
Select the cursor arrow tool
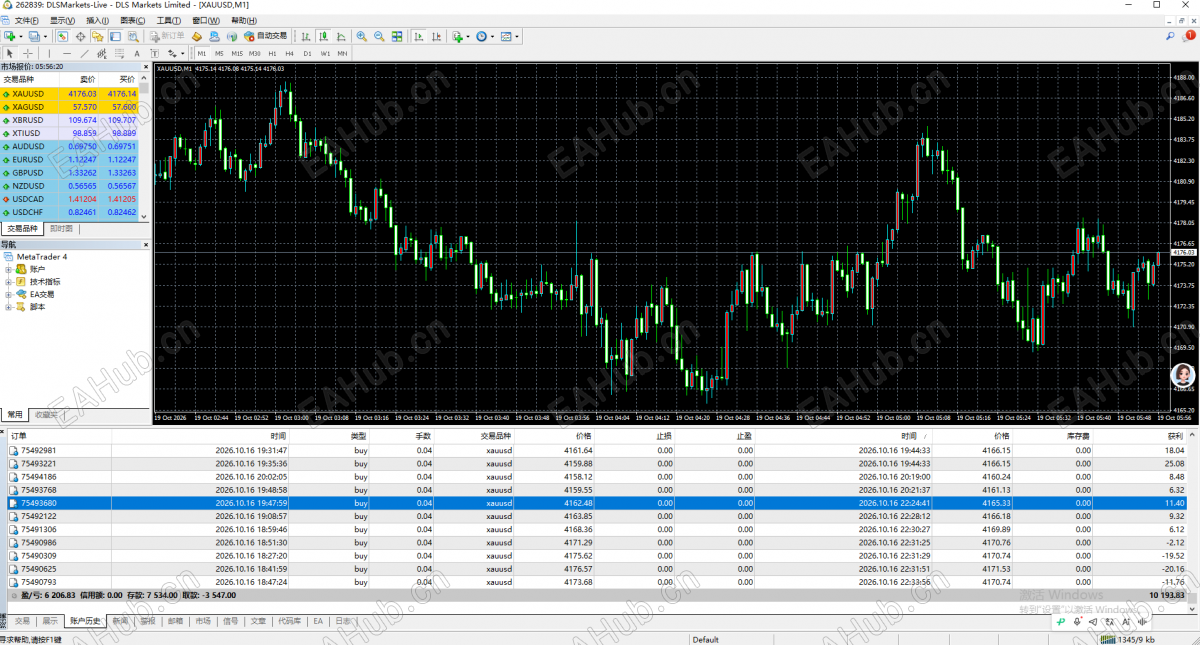(x=10, y=53)
